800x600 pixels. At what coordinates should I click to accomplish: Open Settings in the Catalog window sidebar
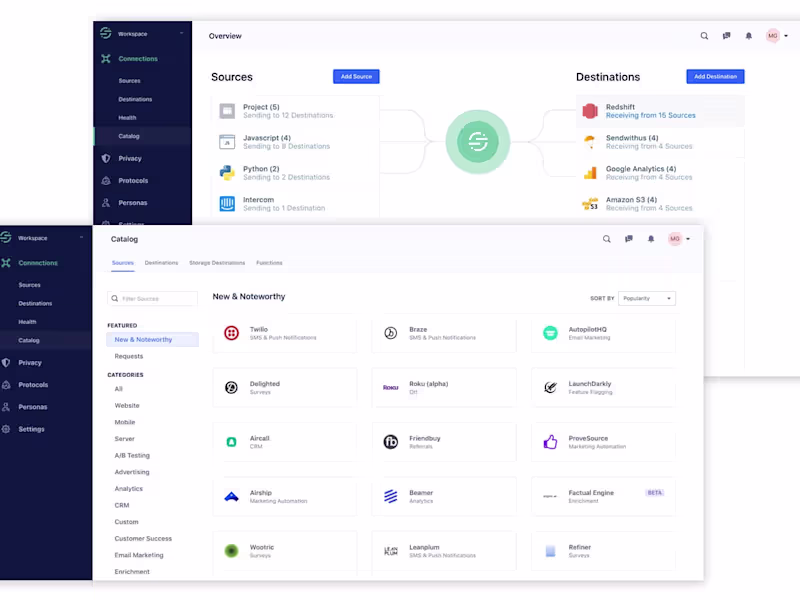31,429
